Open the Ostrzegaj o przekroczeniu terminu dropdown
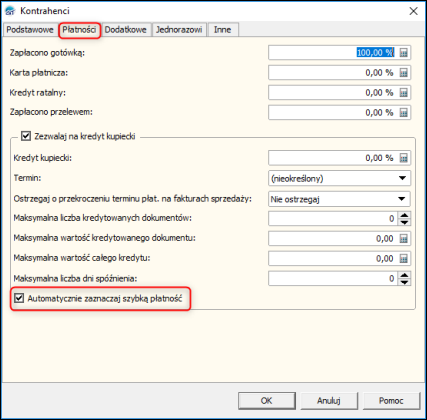This screenshot has width=427, height=420. click(402, 199)
